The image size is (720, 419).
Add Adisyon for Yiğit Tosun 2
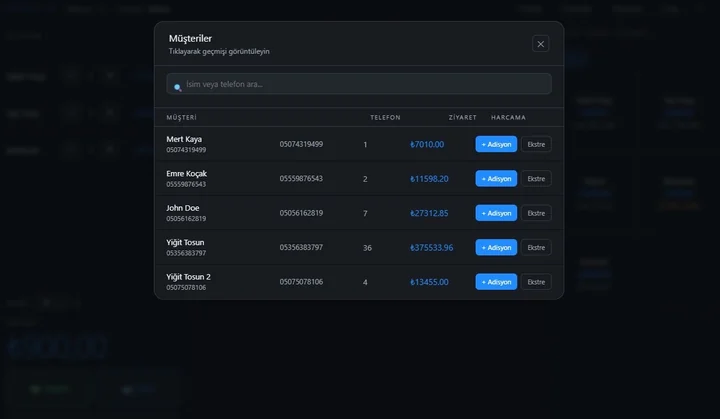point(496,282)
